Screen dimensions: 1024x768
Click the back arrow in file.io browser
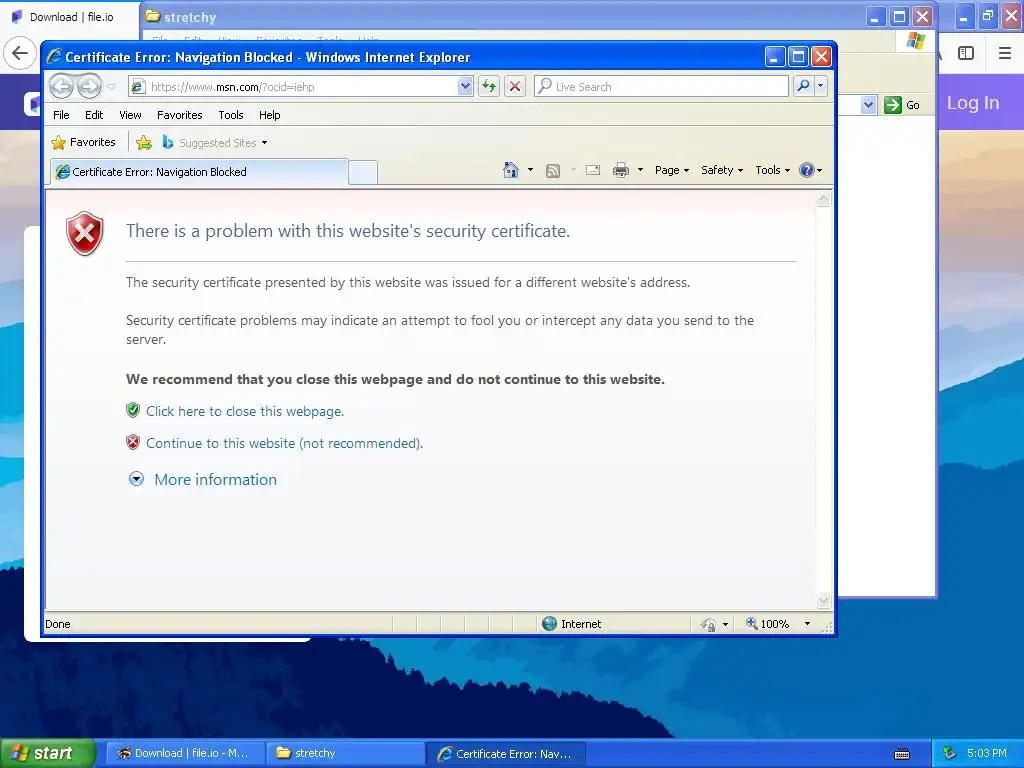[20, 53]
